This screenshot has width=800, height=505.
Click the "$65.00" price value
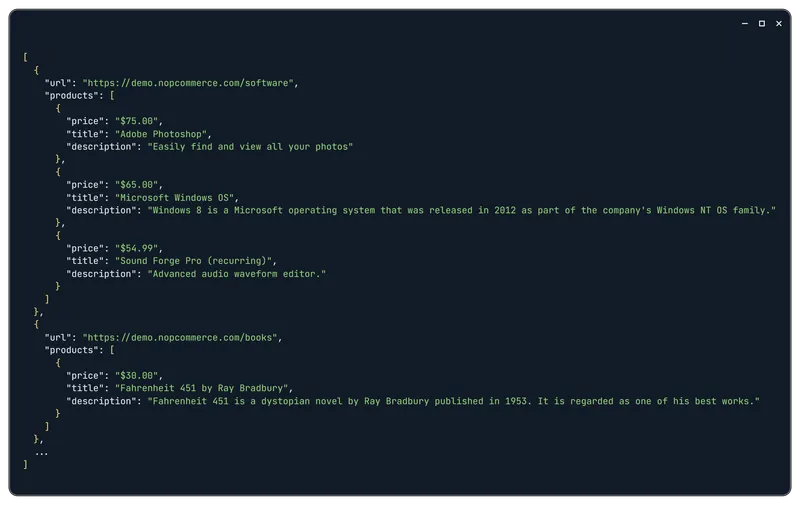click(x=136, y=185)
